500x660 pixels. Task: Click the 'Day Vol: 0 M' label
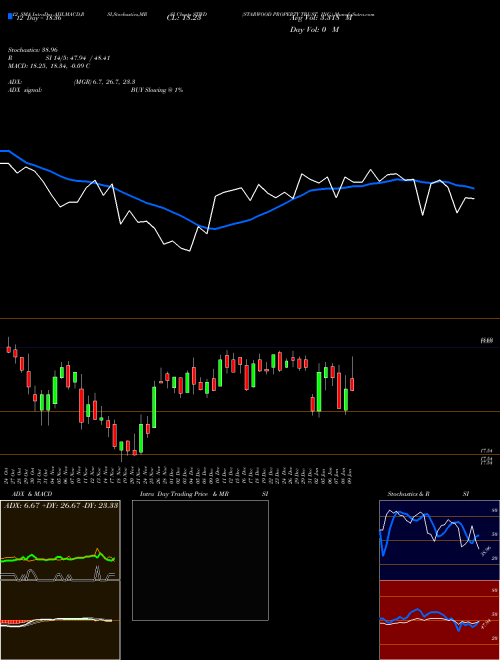pyautogui.click(x=314, y=30)
